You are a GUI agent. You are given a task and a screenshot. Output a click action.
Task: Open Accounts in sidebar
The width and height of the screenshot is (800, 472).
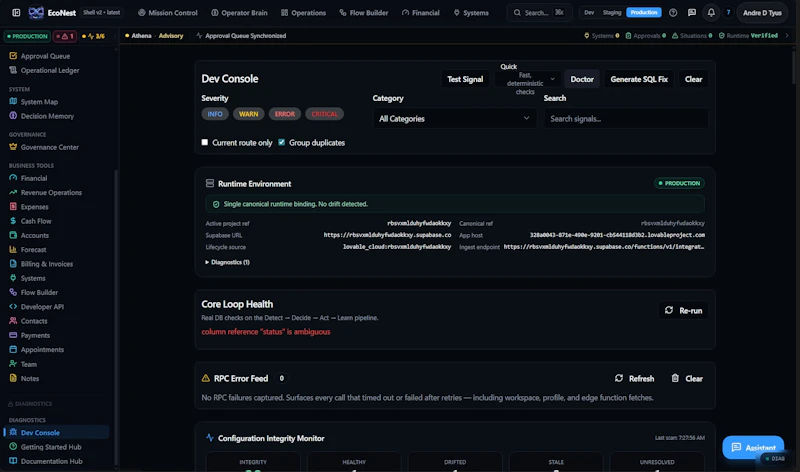30,235
